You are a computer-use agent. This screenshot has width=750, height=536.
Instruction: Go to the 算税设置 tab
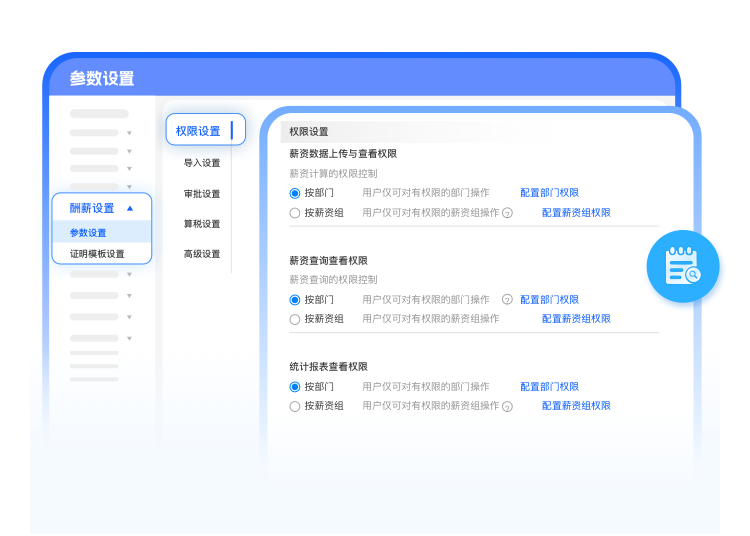click(x=201, y=224)
